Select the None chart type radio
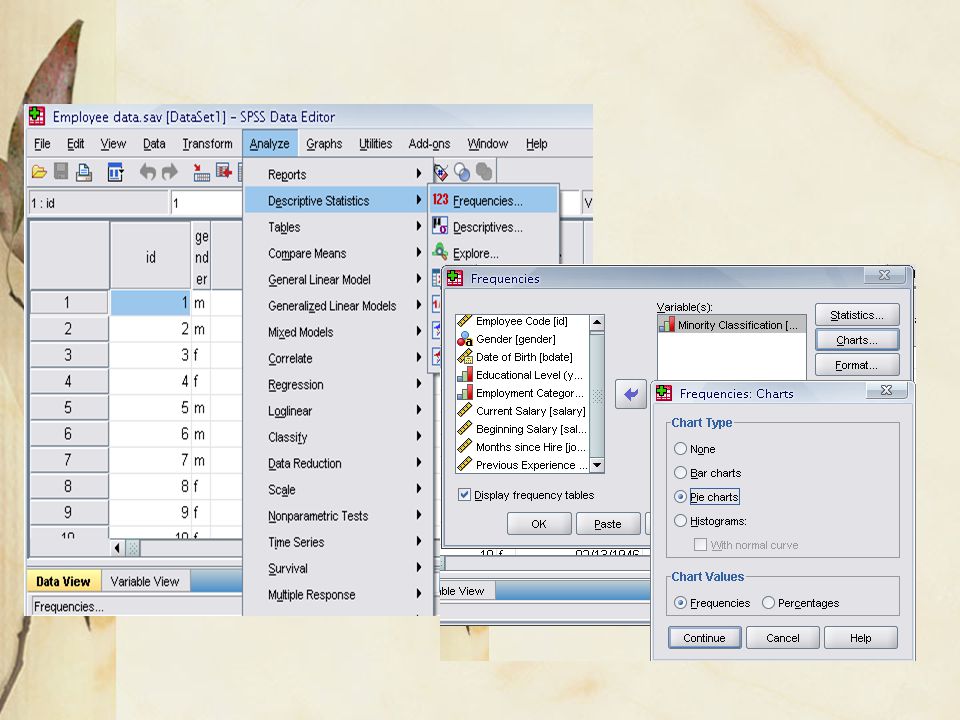The width and height of the screenshot is (960, 720). [680, 448]
